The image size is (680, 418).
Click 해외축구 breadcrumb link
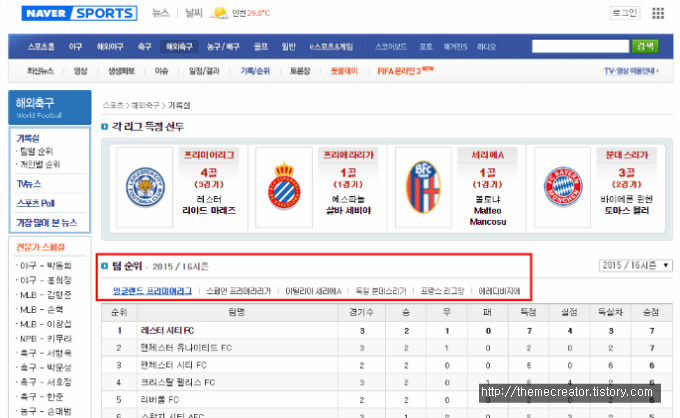(x=145, y=105)
